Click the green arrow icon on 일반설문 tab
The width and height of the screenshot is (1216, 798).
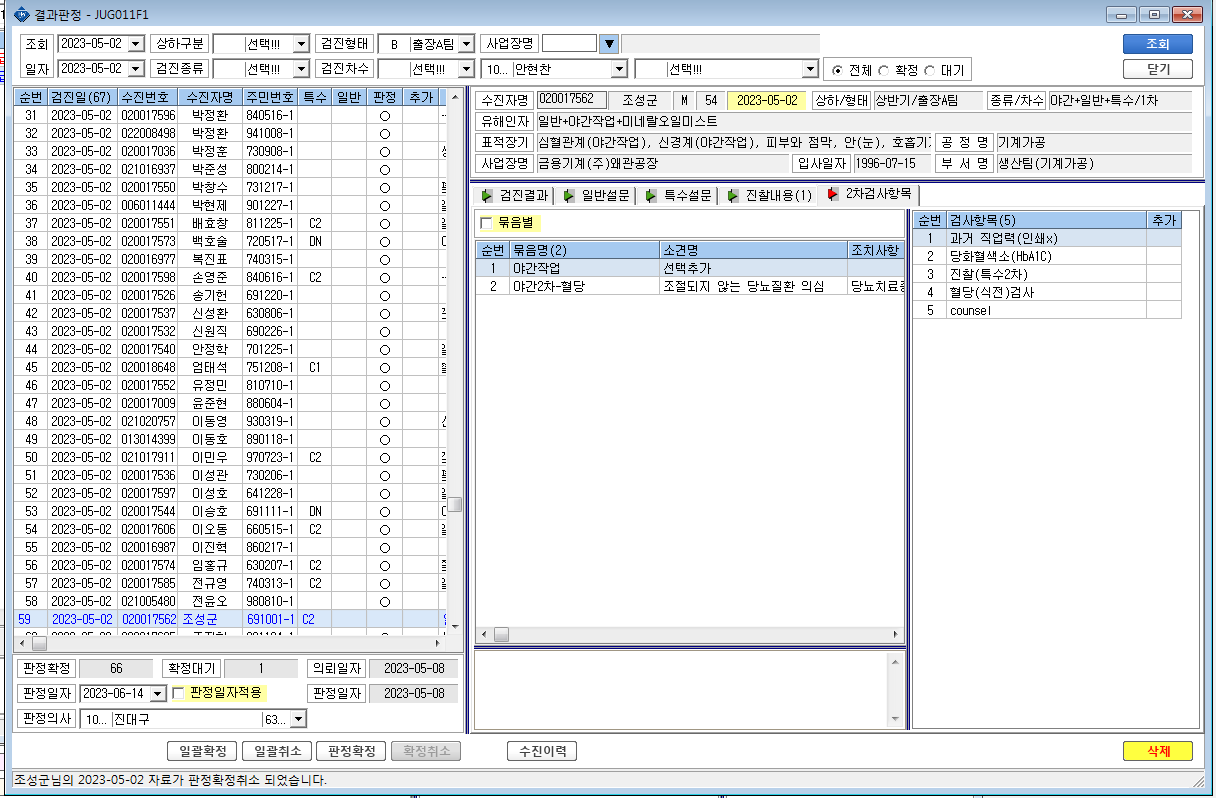(x=569, y=196)
